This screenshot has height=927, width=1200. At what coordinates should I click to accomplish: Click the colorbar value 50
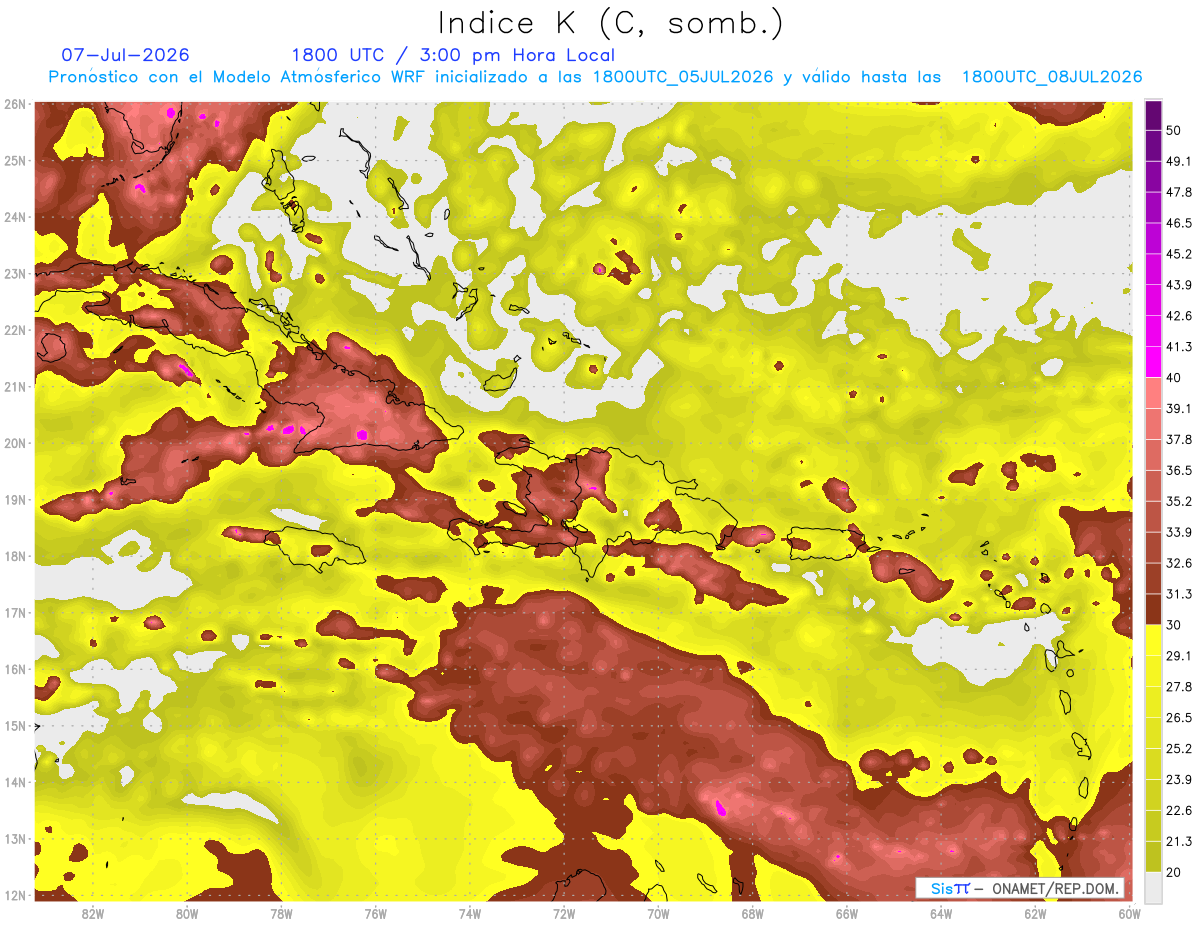coord(1175,130)
